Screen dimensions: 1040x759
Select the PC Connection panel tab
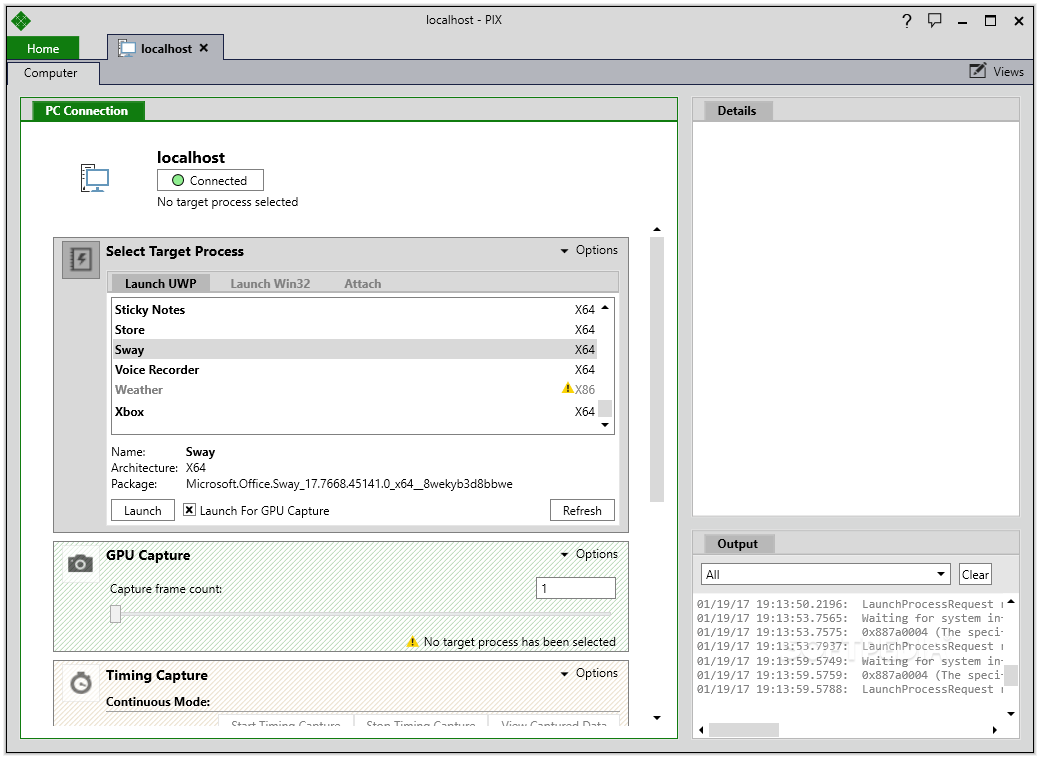click(86, 111)
